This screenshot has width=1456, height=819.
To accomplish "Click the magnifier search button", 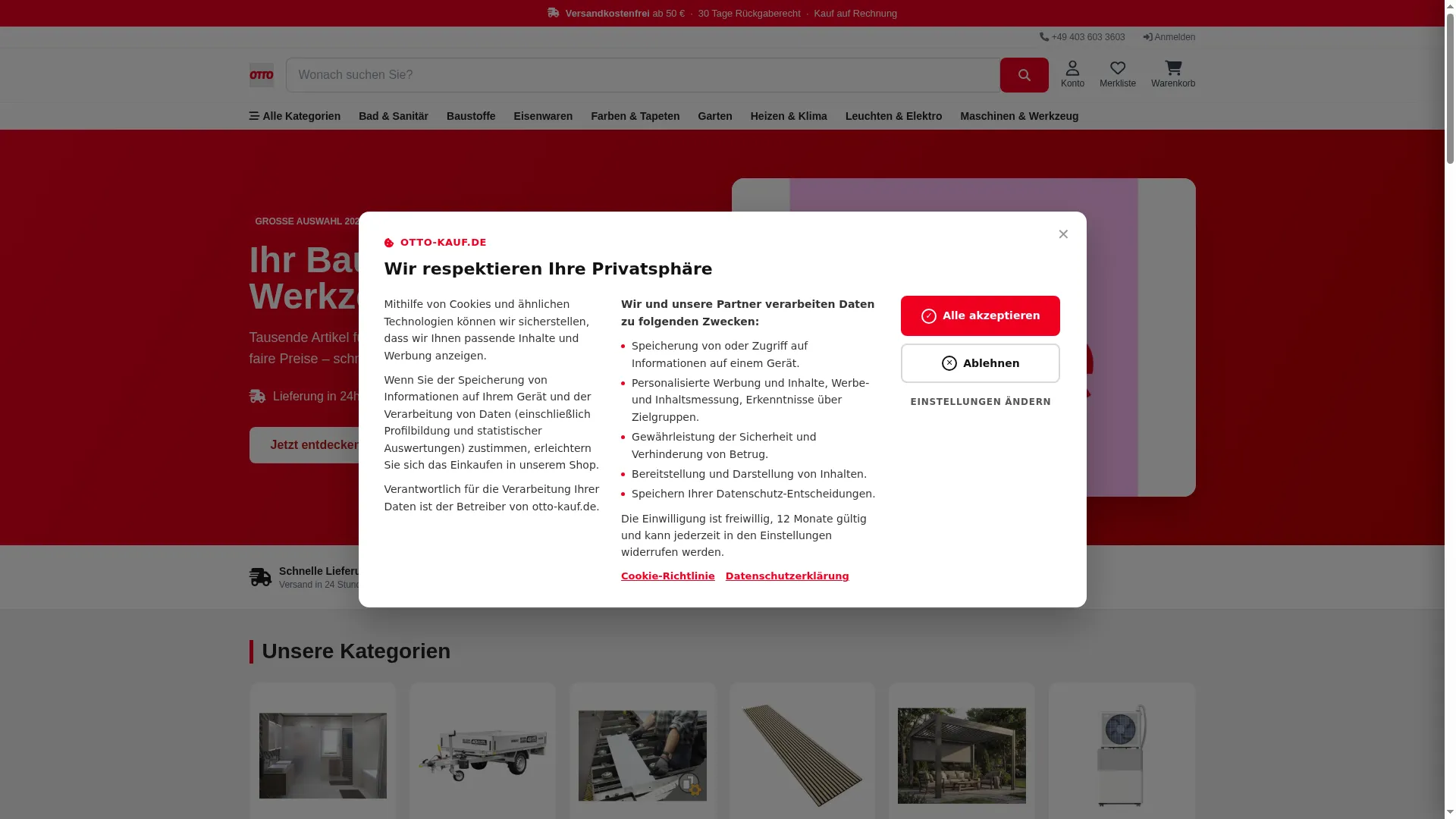I will [x=1024, y=75].
